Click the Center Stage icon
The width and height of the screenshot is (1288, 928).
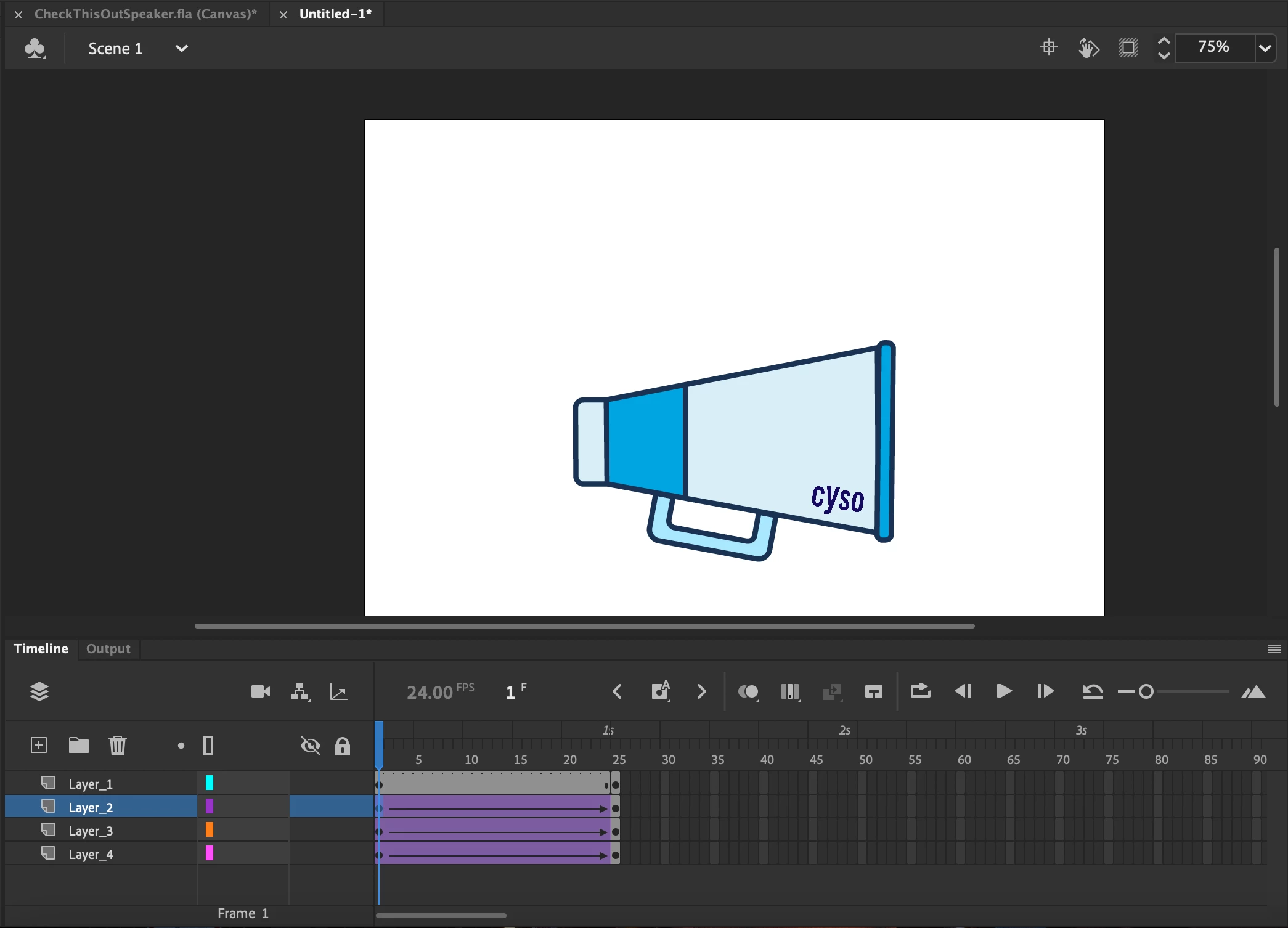(1048, 47)
